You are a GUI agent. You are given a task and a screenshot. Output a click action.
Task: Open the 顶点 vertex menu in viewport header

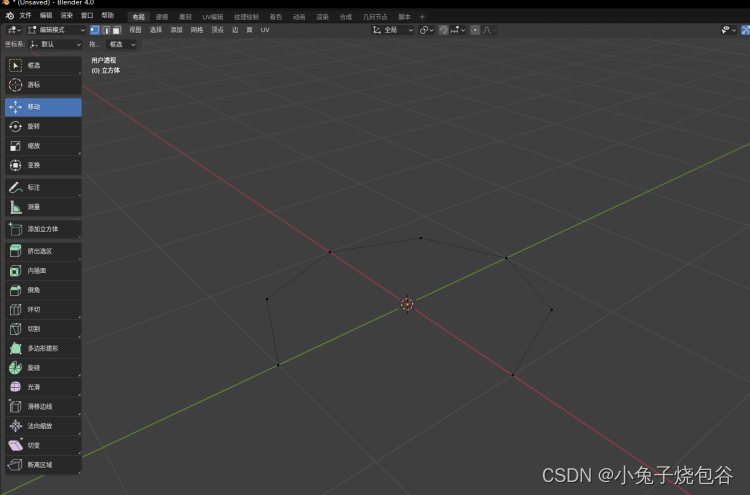click(x=218, y=30)
